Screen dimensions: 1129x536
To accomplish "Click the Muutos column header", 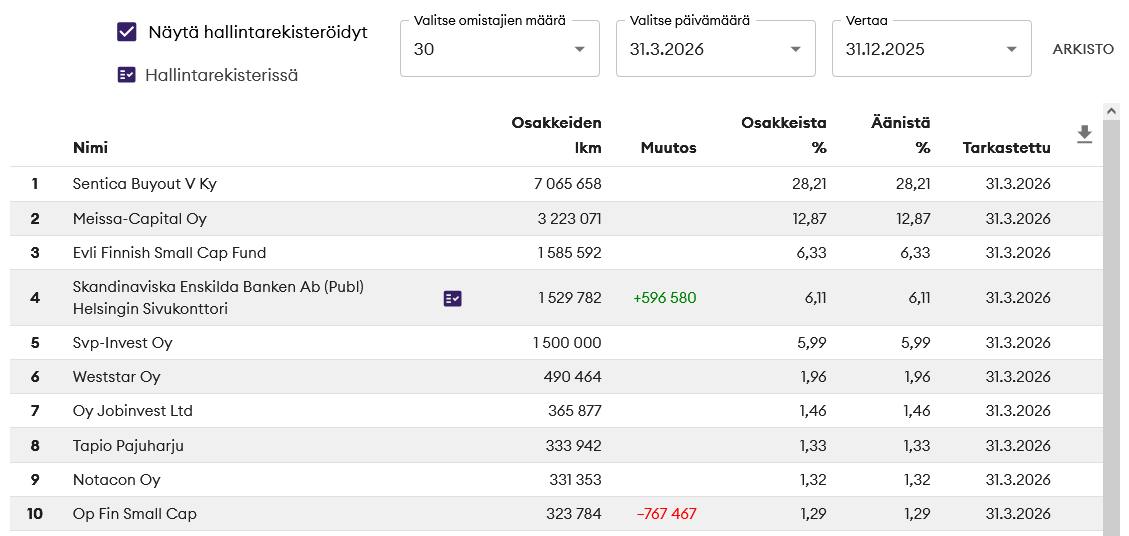I will [x=668, y=148].
